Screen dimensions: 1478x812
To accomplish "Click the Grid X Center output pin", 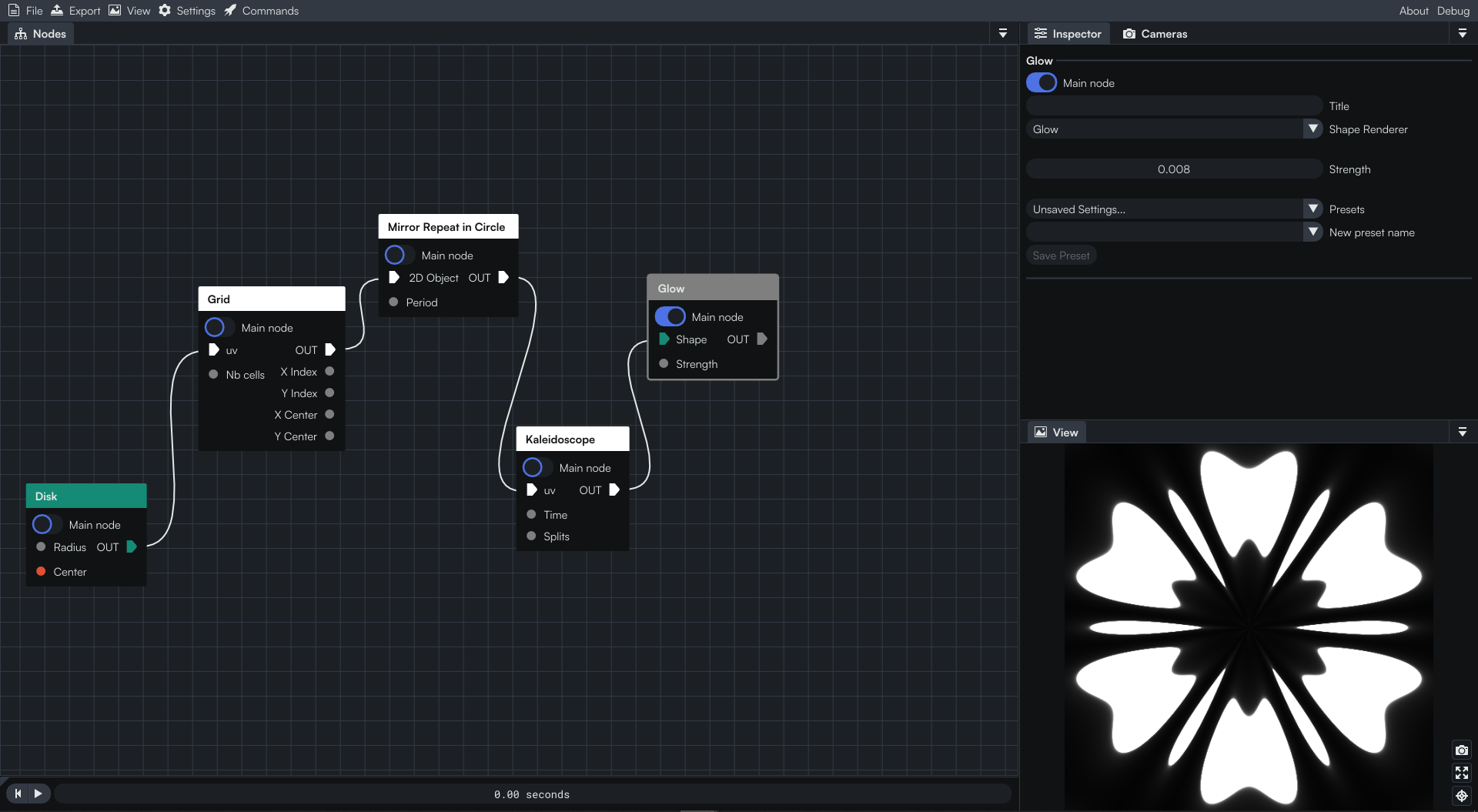I will pos(329,415).
